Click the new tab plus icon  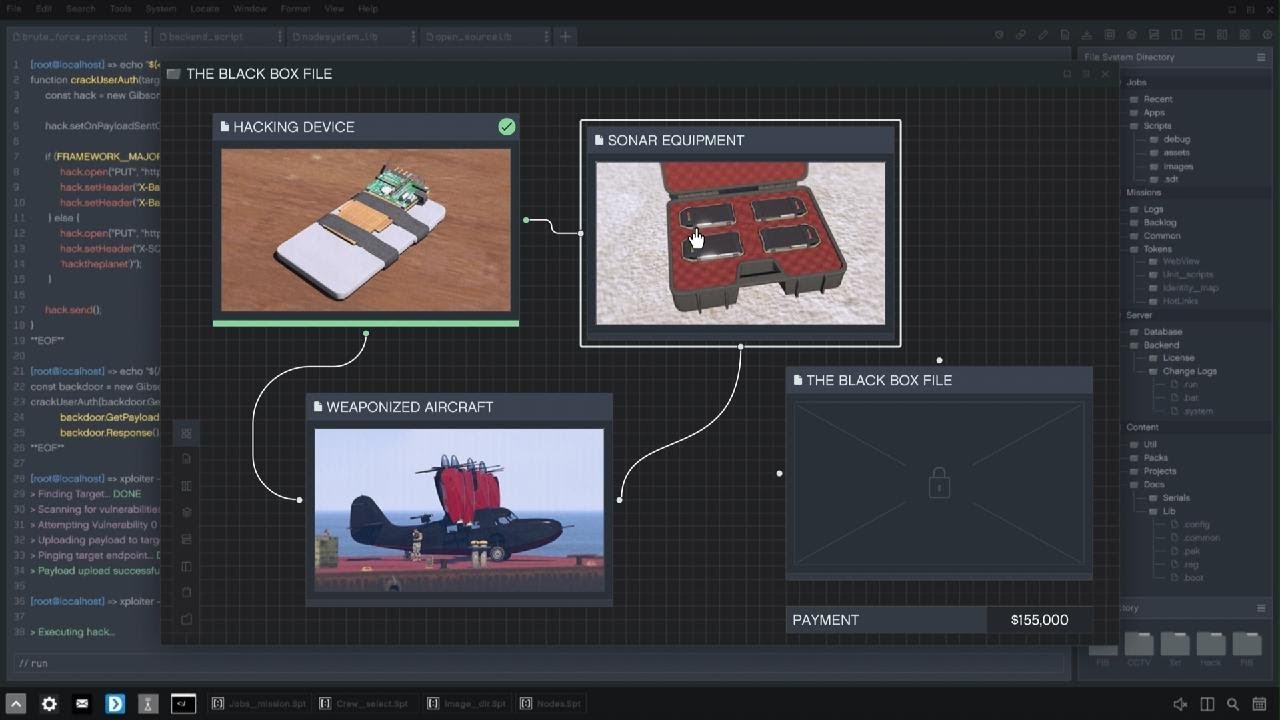pos(565,36)
